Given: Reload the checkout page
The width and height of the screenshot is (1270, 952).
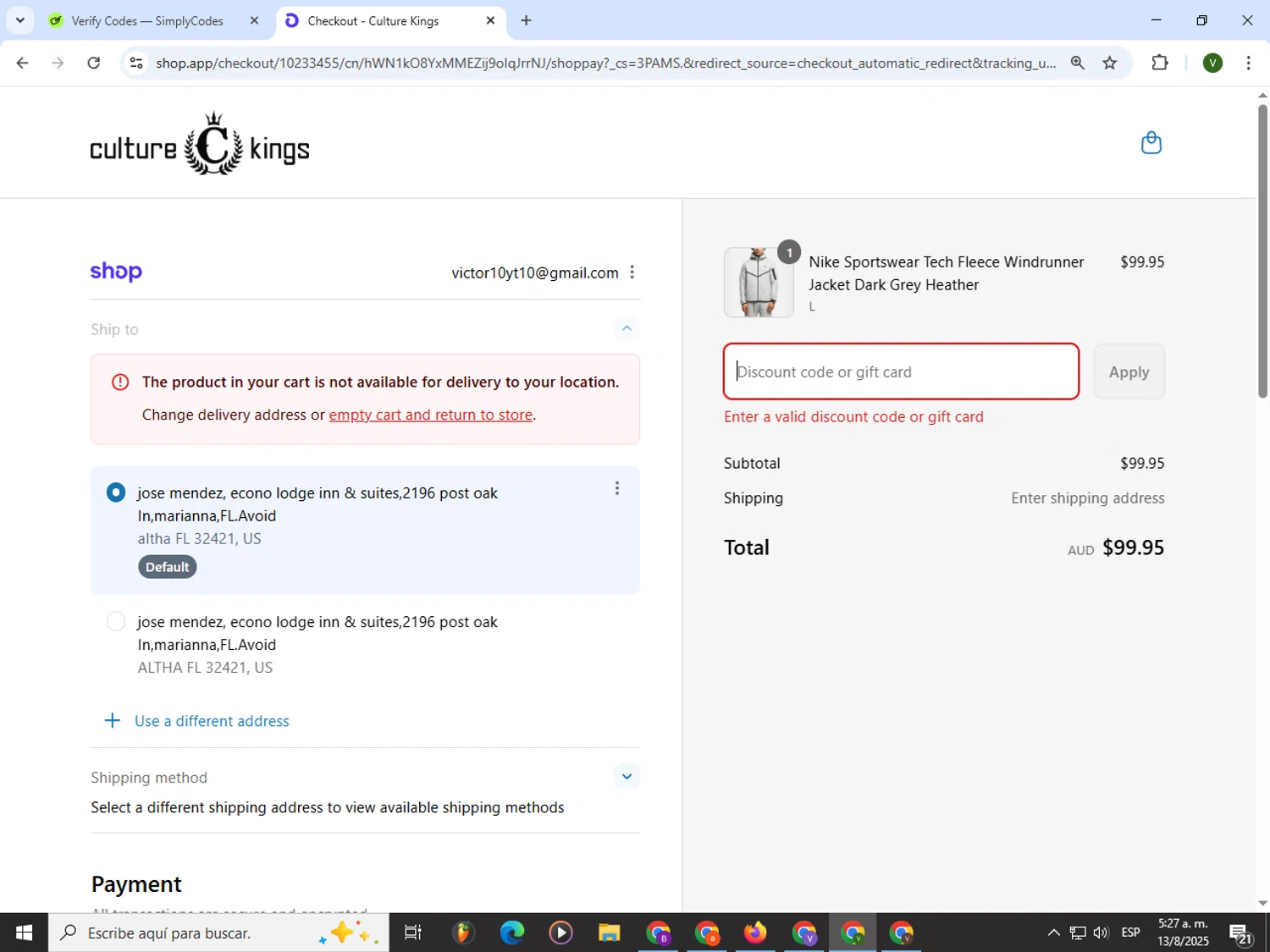Looking at the screenshot, I should (x=94, y=63).
